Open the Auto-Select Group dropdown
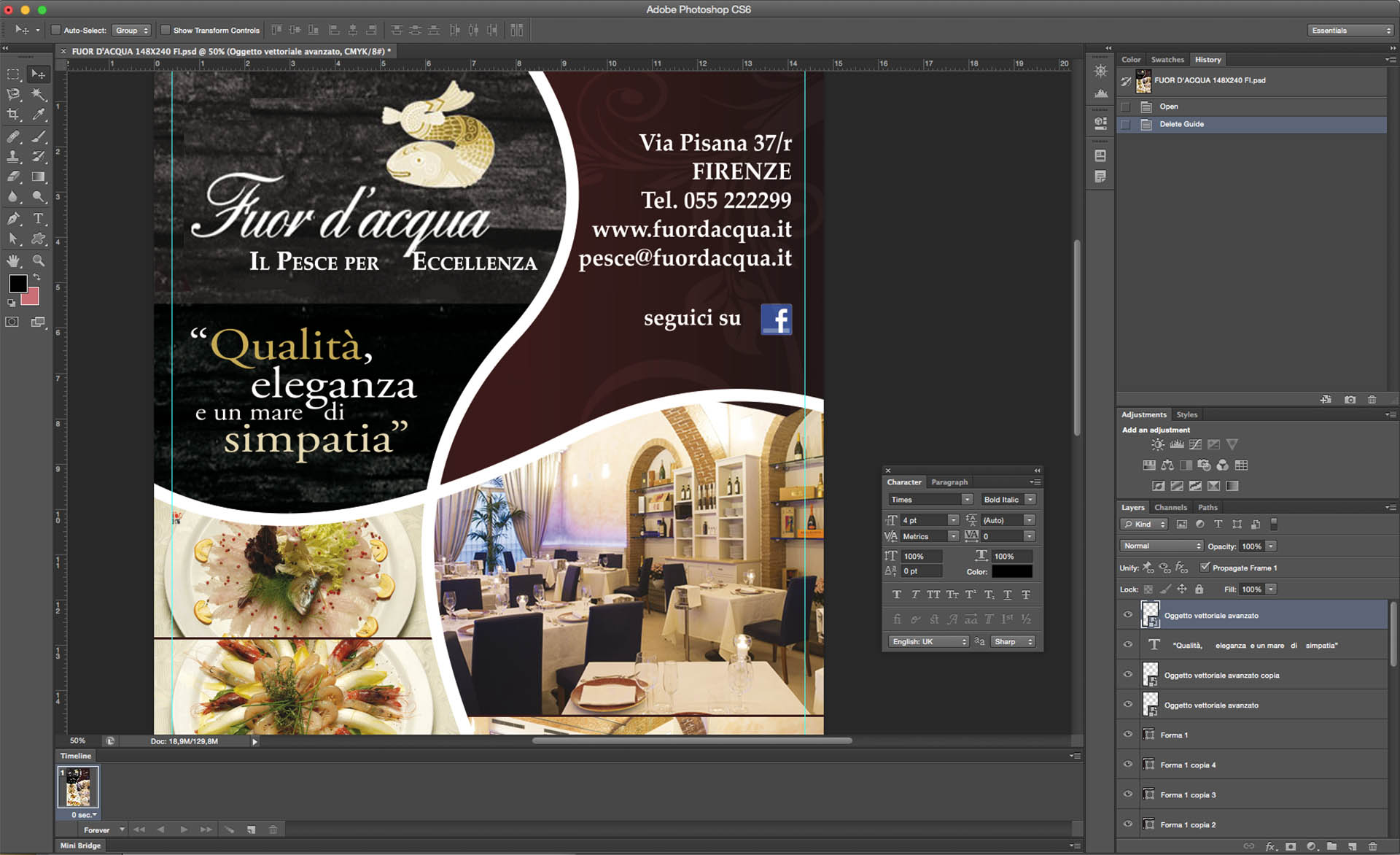 (131, 31)
